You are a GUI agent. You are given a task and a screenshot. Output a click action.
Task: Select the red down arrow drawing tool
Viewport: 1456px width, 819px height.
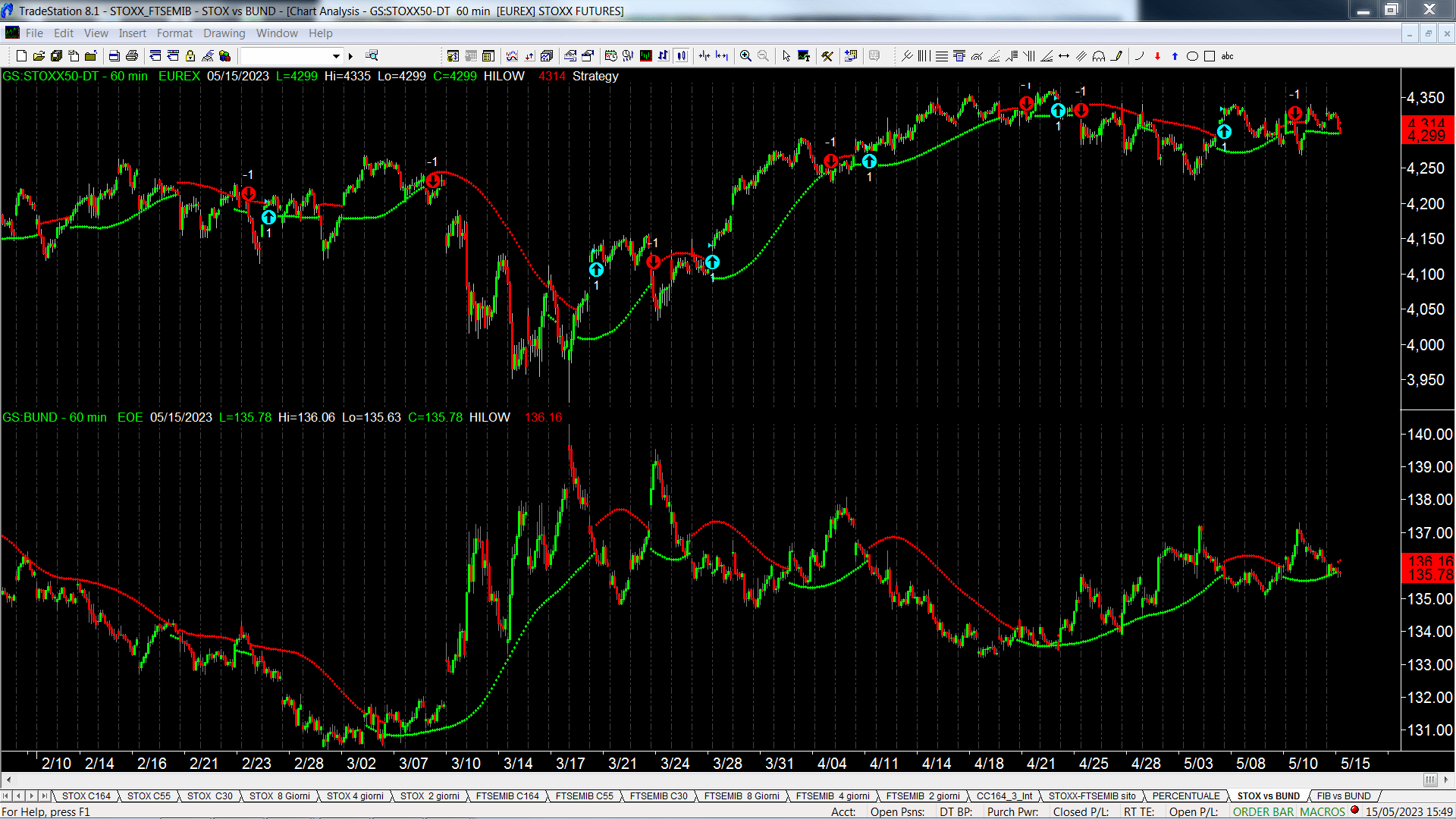1157,56
